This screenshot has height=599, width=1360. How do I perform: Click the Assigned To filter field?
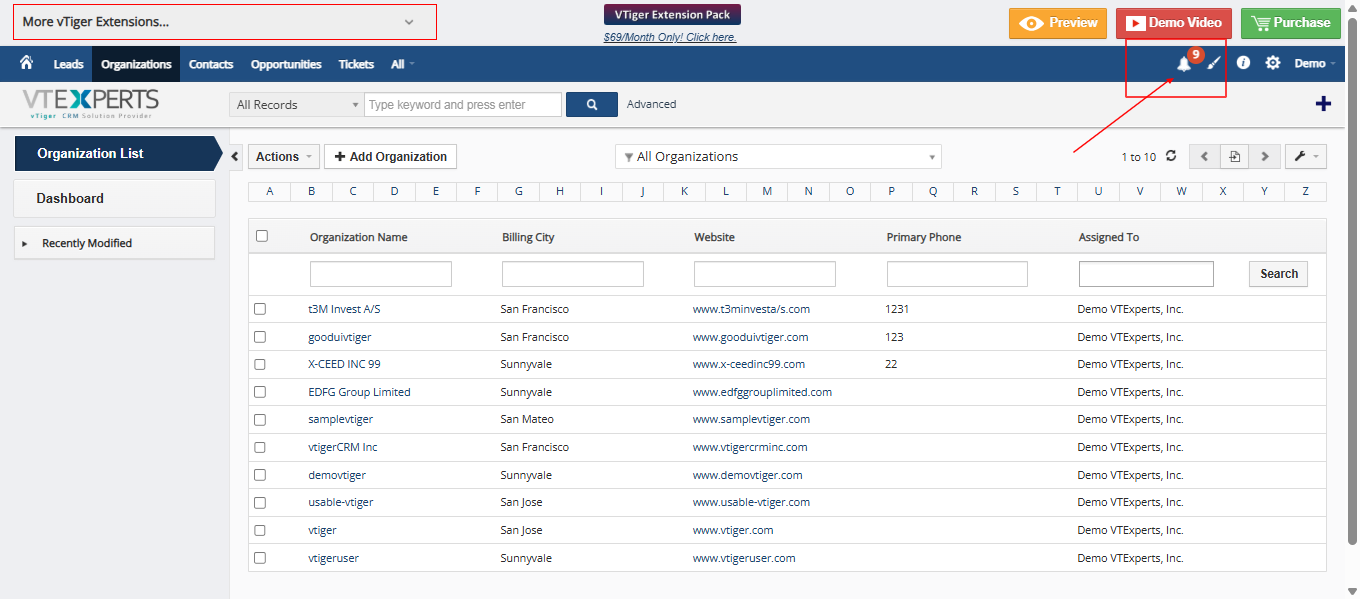click(1146, 274)
